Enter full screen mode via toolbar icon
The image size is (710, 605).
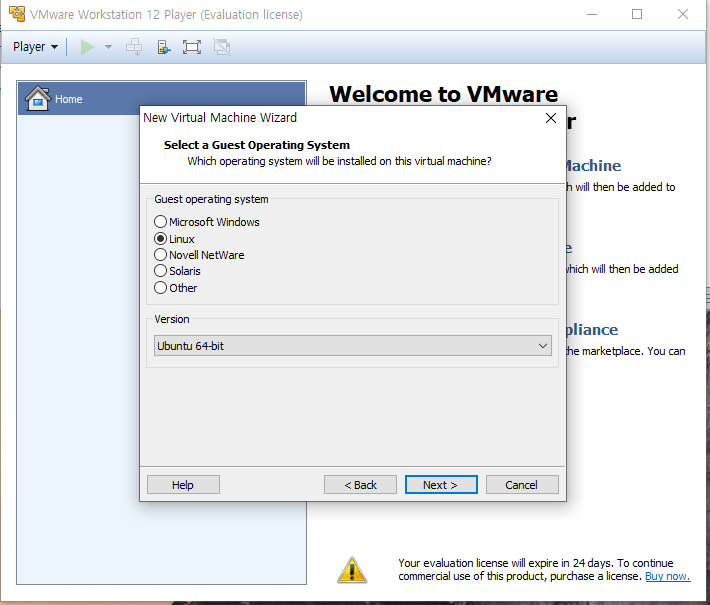click(x=192, y=47)
